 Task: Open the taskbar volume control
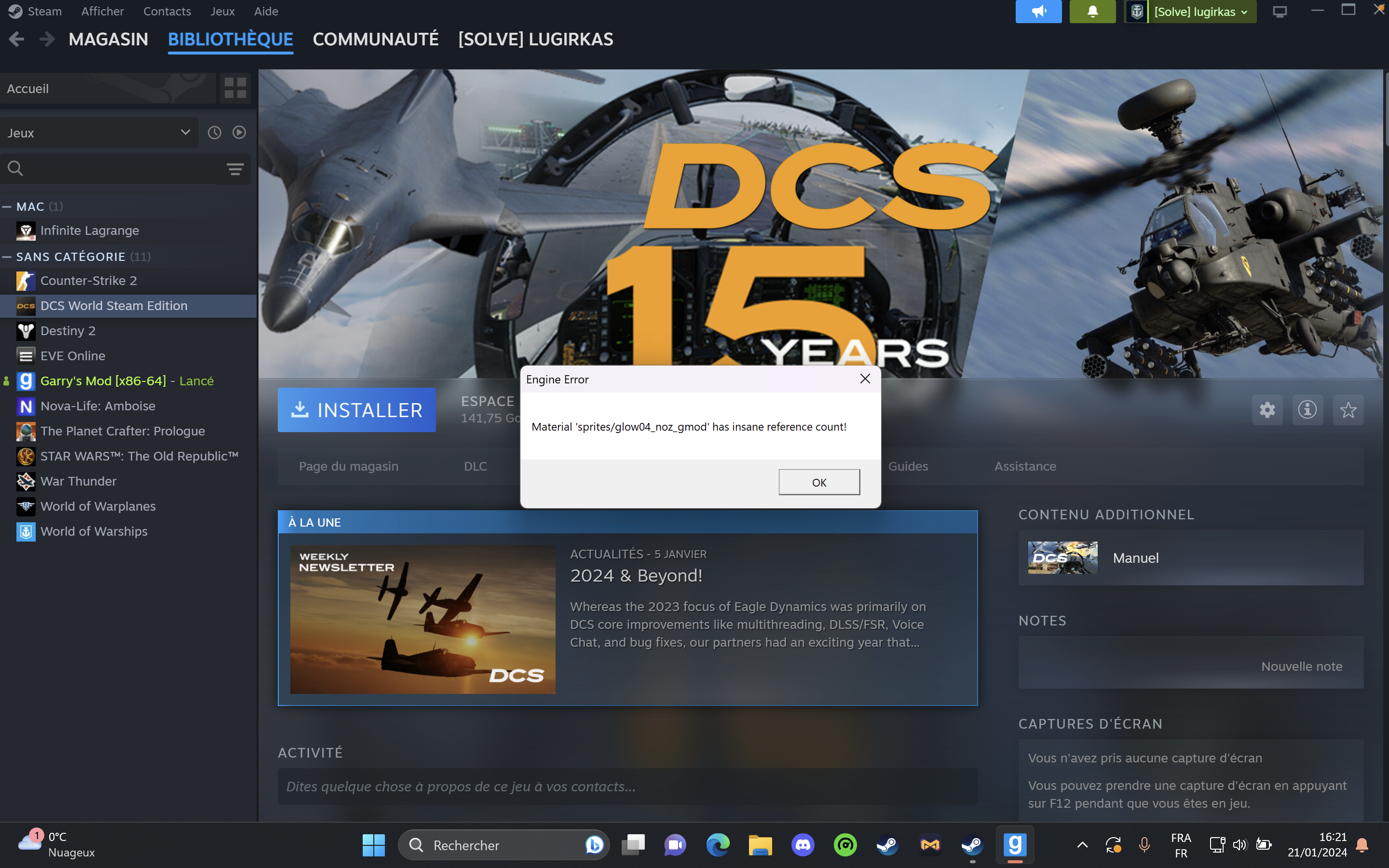pos(1239,844)
